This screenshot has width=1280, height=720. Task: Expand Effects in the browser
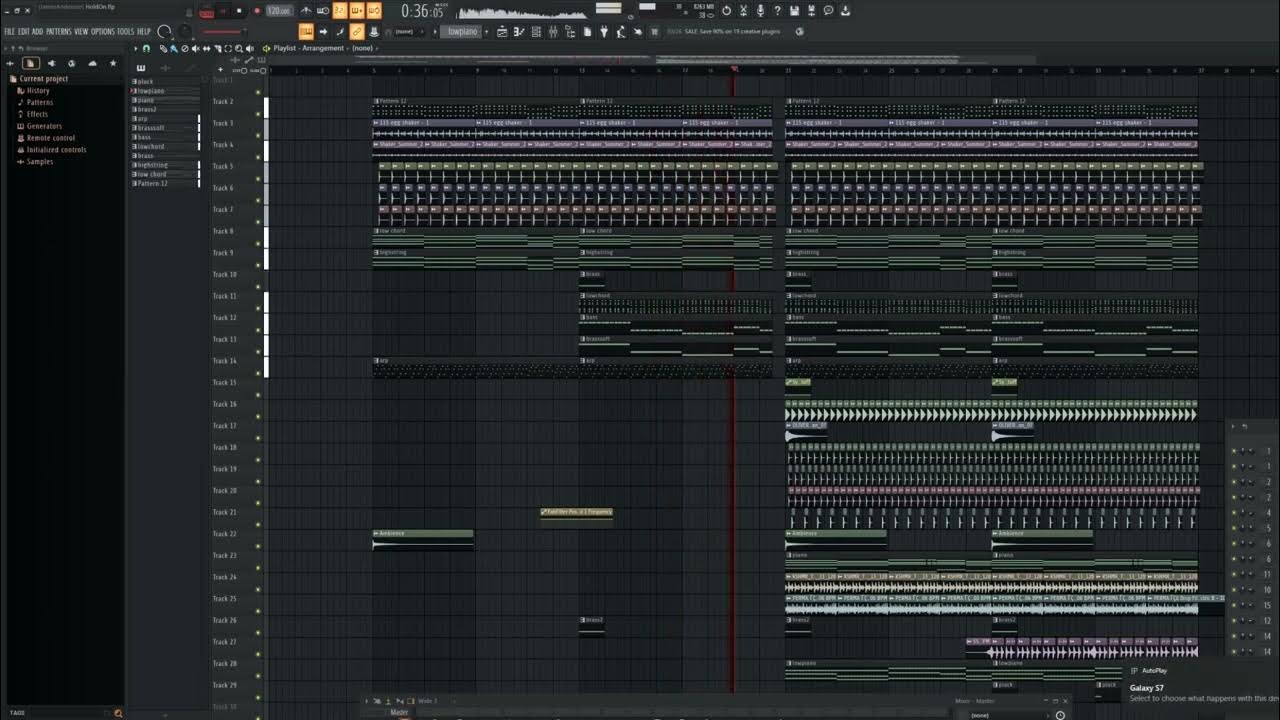[x=37, y=114]
